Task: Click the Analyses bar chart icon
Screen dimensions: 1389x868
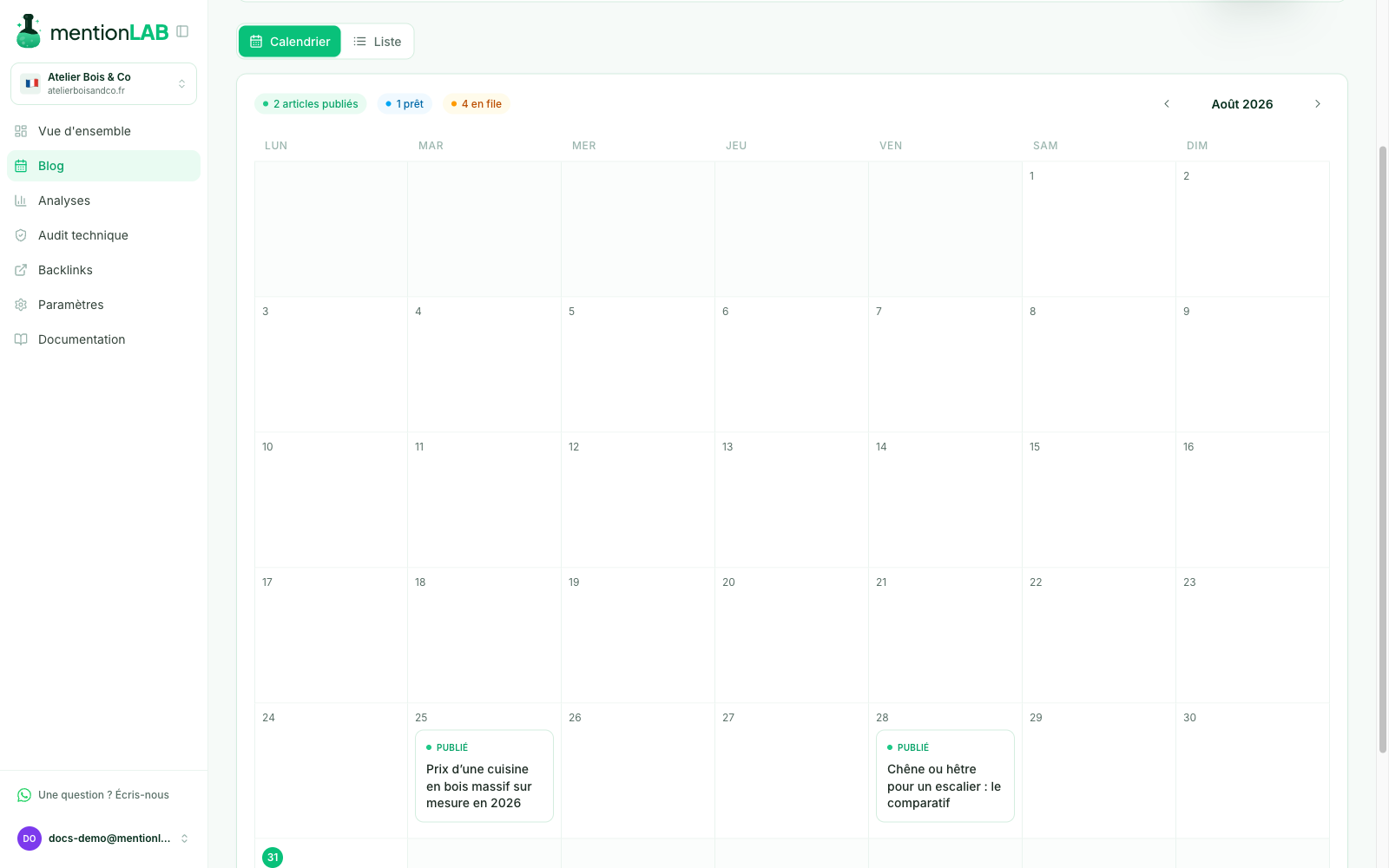Action: 21,201
